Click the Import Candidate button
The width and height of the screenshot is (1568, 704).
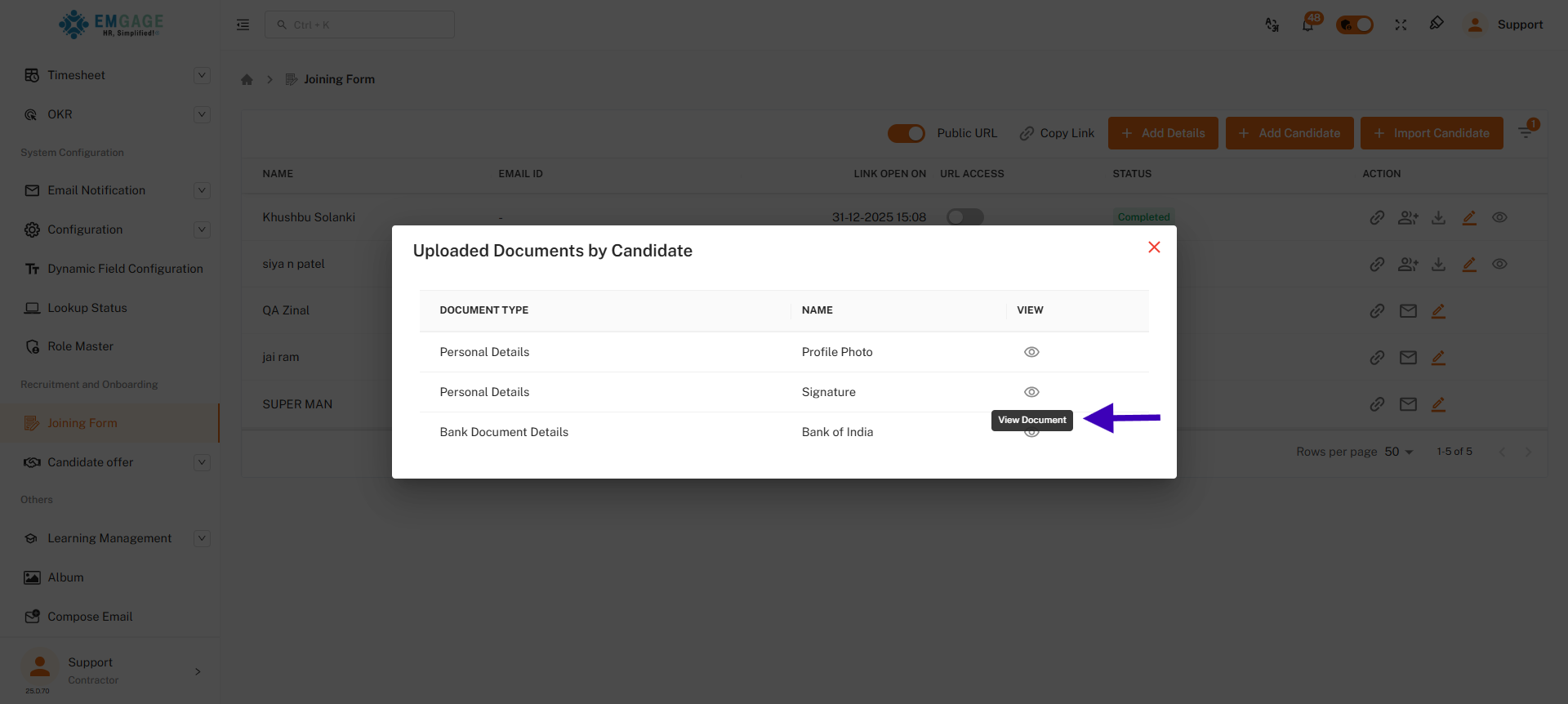1432,133
